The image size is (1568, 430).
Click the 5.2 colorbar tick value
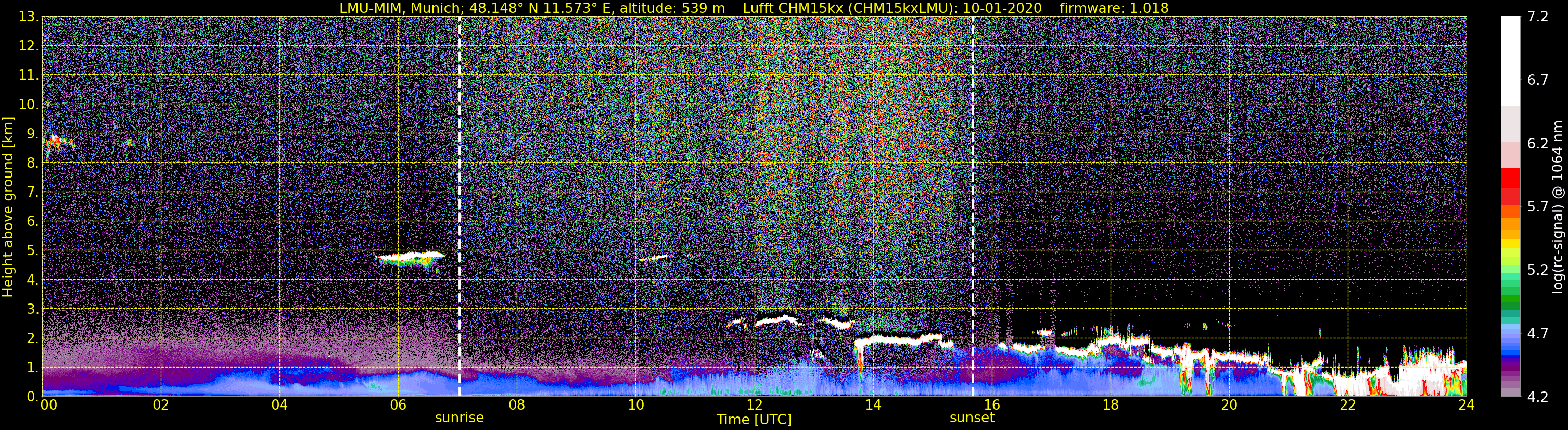[x=1538, y=270]
